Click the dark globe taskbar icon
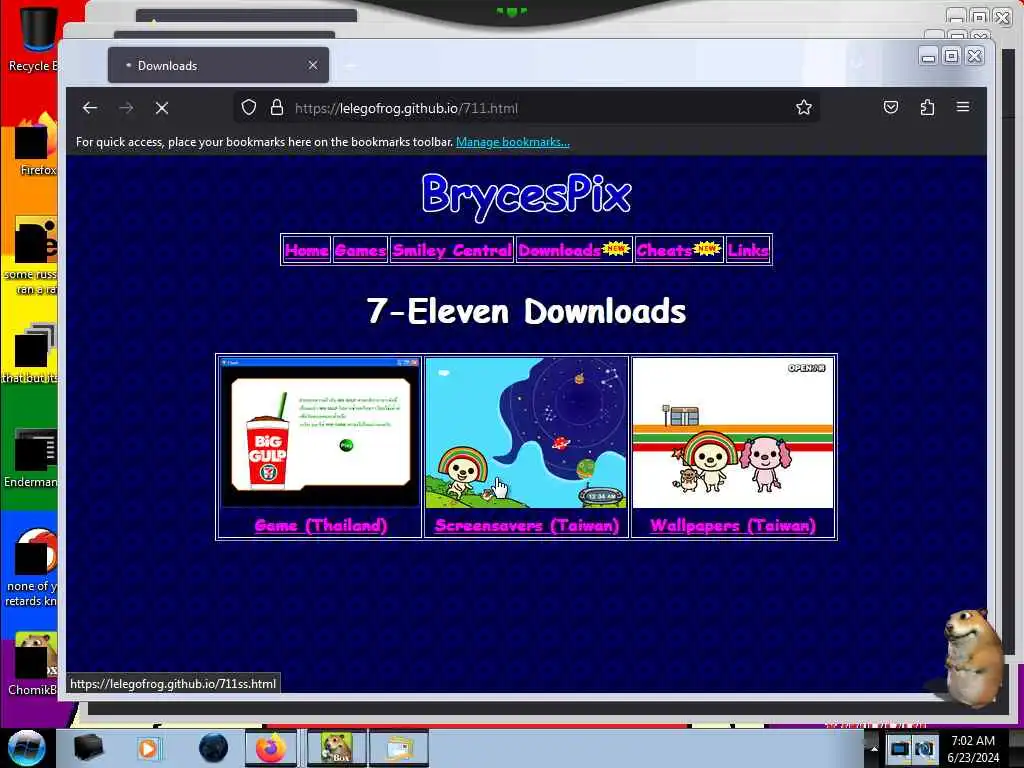This screenshot has width=1024, height=768. [x=214, y=748]
